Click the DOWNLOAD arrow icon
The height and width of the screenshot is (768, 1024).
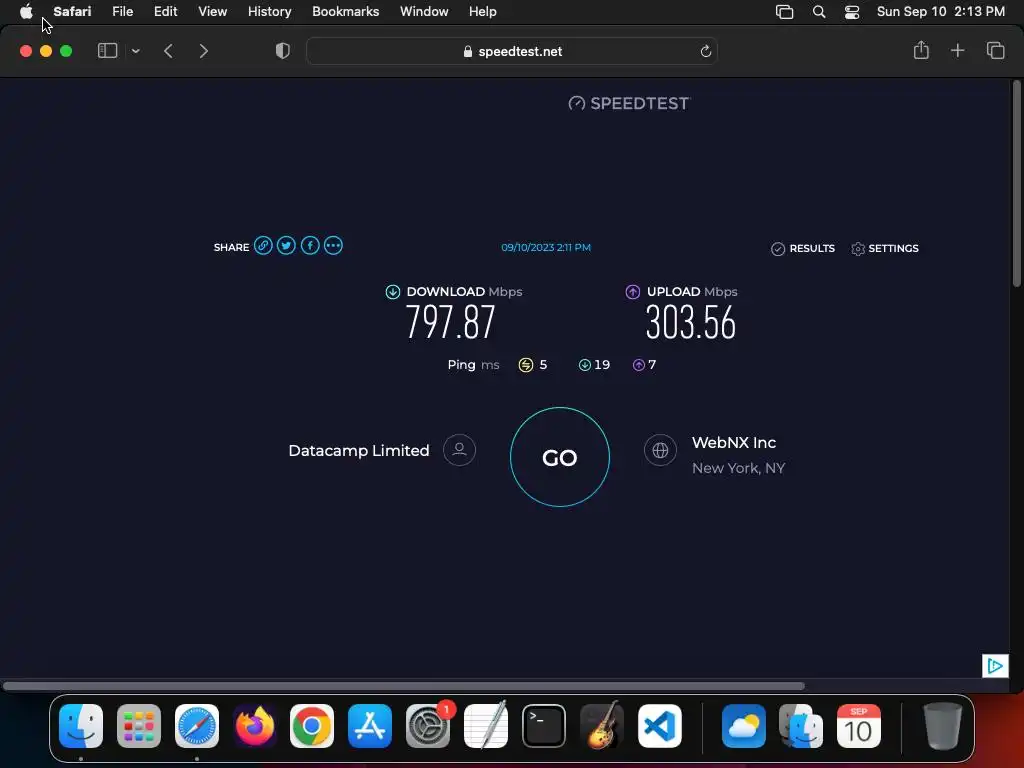pos(392,292)
